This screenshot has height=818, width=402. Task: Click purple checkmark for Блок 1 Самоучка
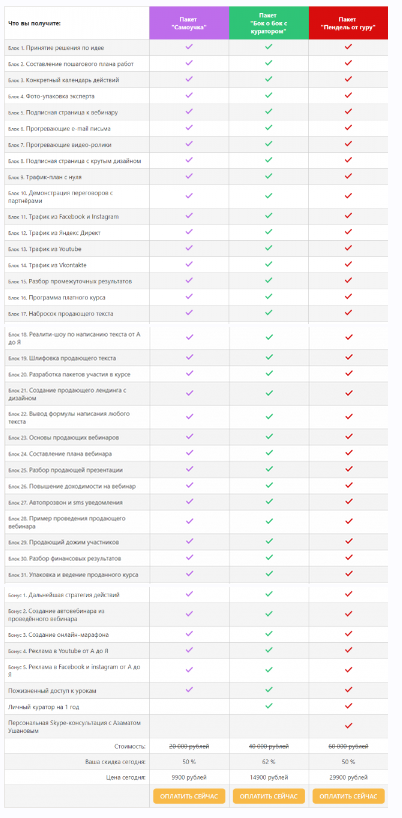[189, 46]
